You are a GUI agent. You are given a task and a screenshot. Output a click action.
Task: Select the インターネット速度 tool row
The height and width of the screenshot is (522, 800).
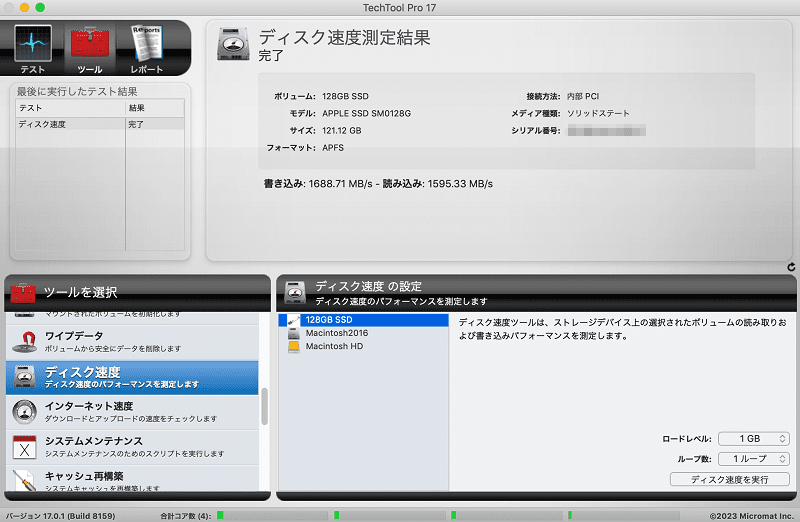(132, 412)
